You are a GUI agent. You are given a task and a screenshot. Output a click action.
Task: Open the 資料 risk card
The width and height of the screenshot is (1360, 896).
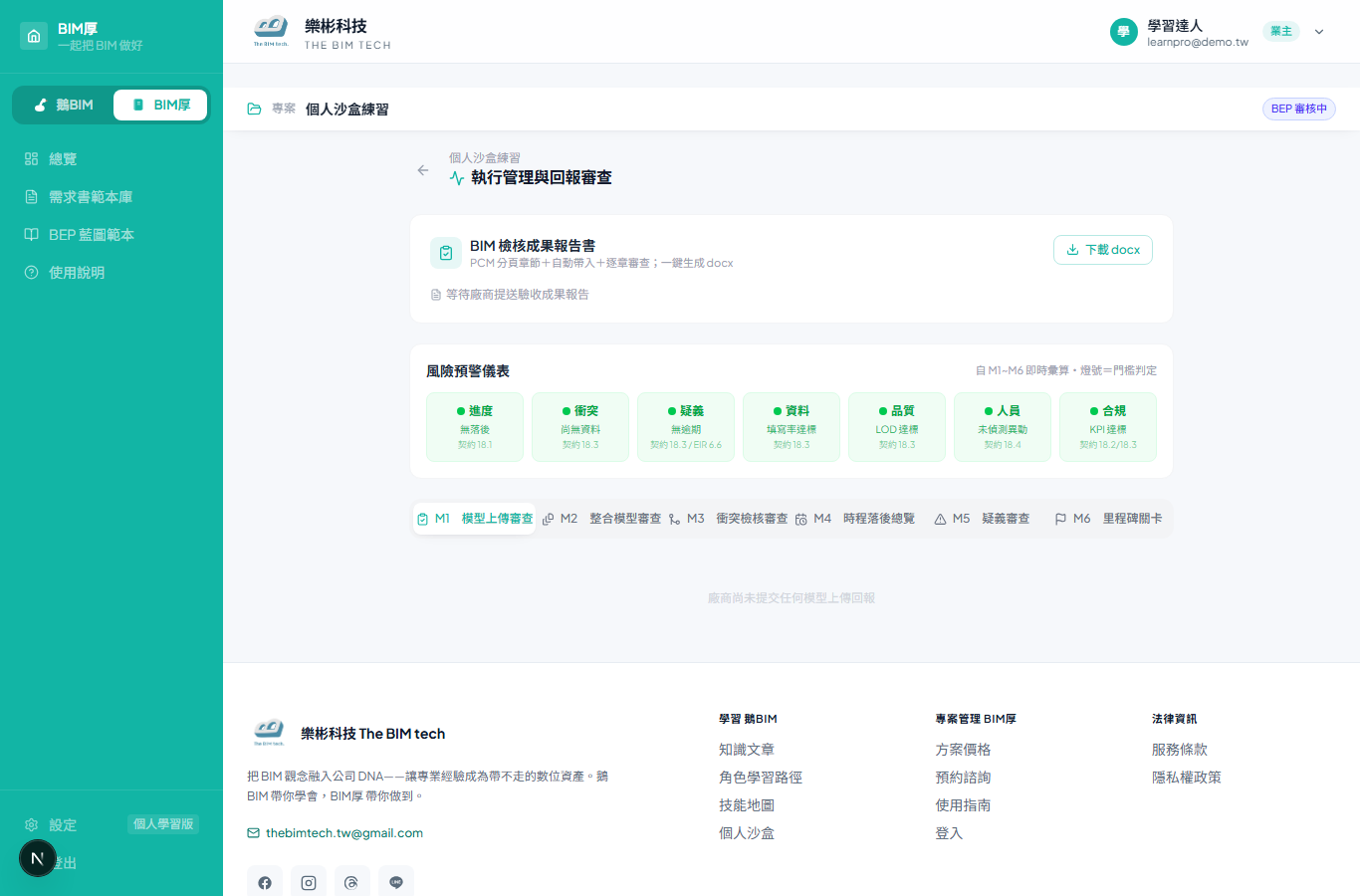point(792,427)
